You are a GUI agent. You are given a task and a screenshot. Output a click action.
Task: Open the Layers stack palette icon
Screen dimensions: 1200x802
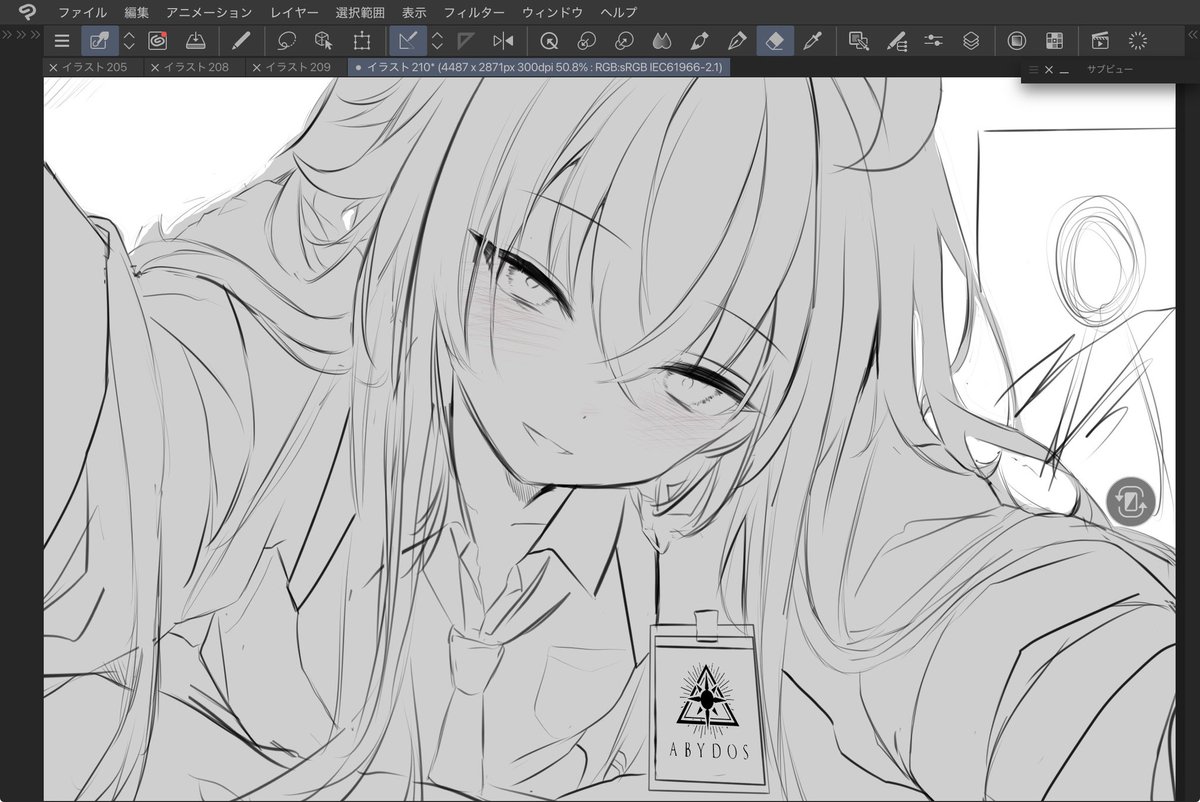click(x=971, y=41)
